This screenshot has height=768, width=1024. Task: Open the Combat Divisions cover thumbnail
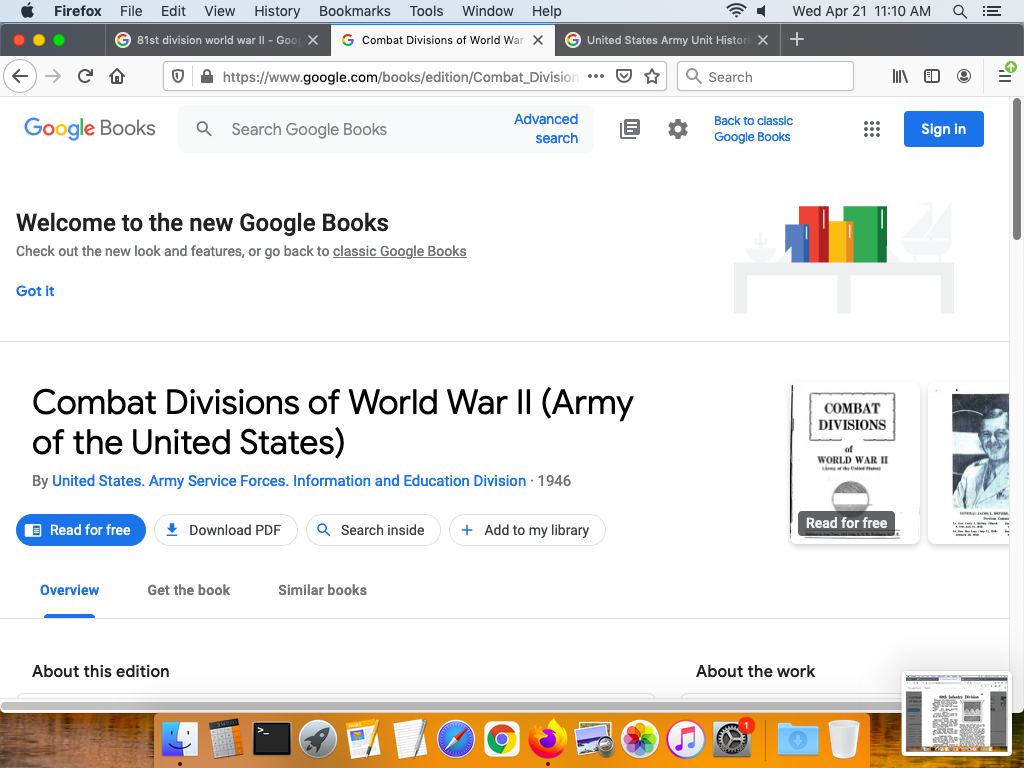(x=854, y=463)
